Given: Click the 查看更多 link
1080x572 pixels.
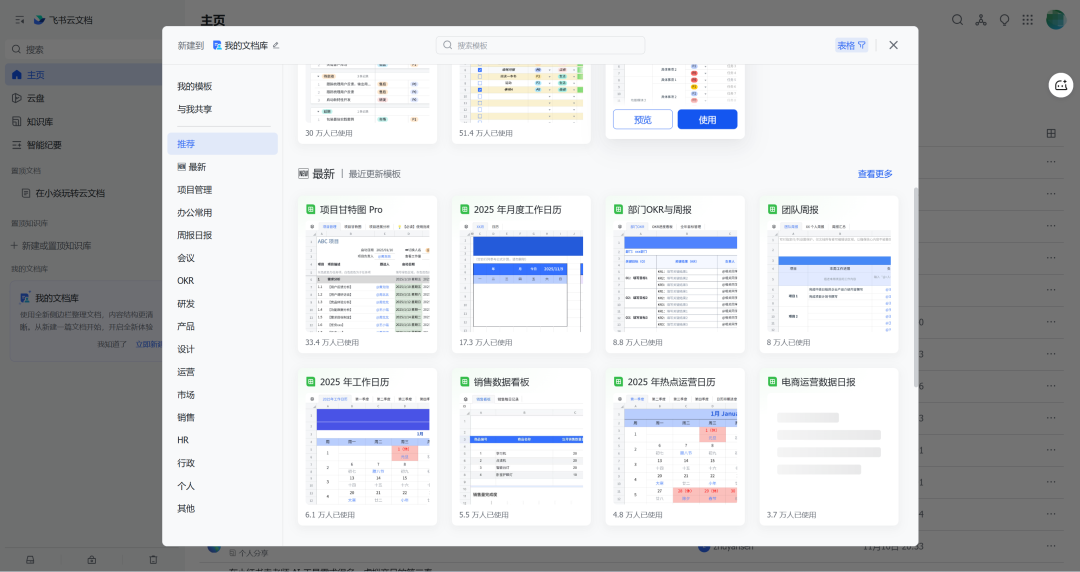Looking at the screenshot, I should [875, 174].
